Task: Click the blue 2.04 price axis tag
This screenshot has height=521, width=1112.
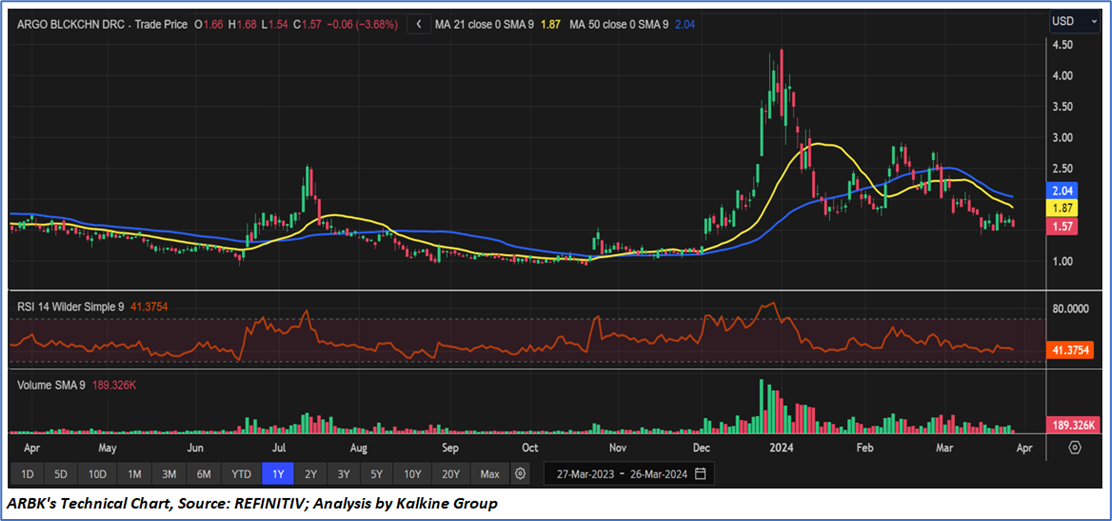Action: 1062,190
